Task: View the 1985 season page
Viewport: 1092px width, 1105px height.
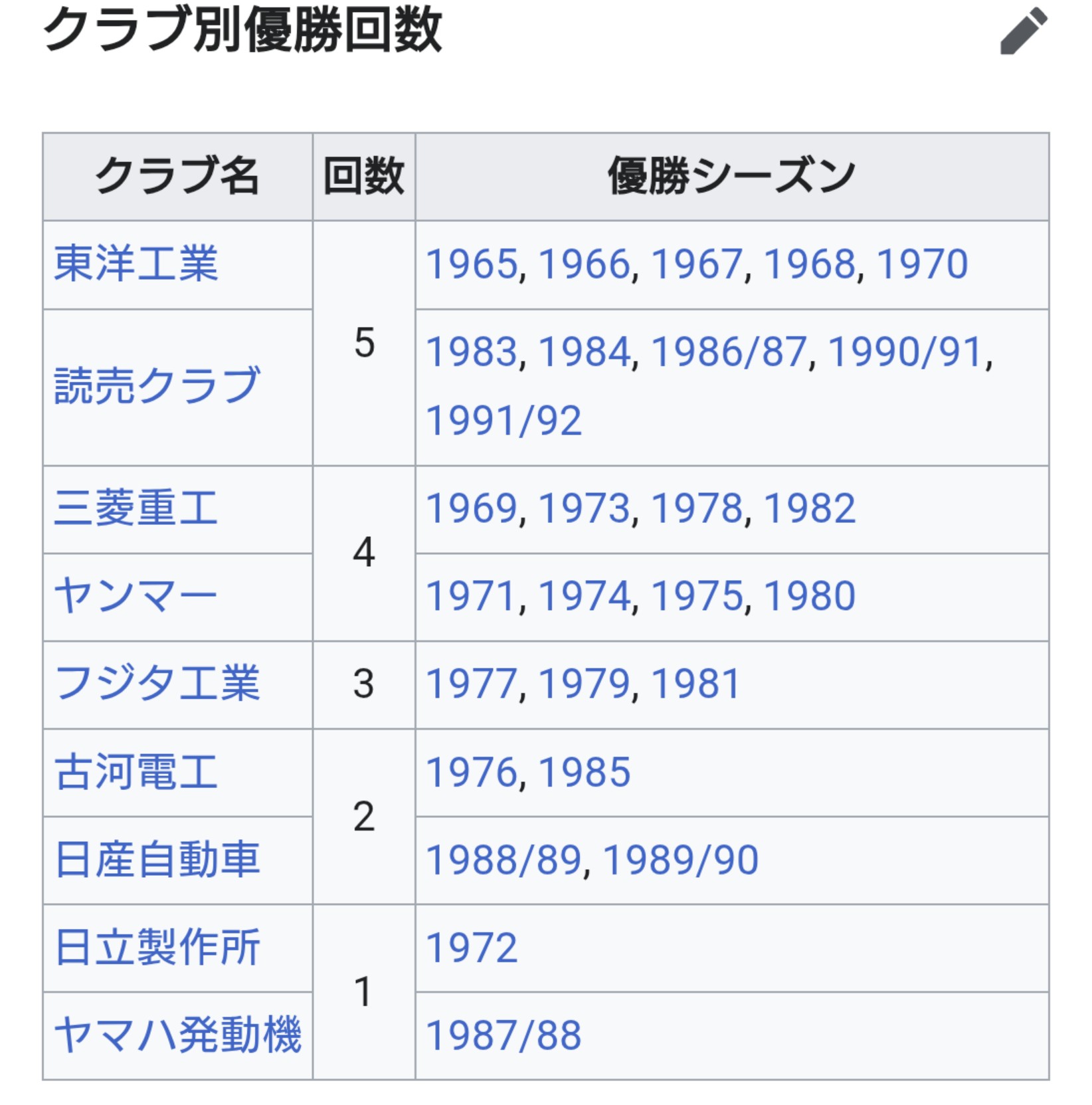Action: coord(584,772)
